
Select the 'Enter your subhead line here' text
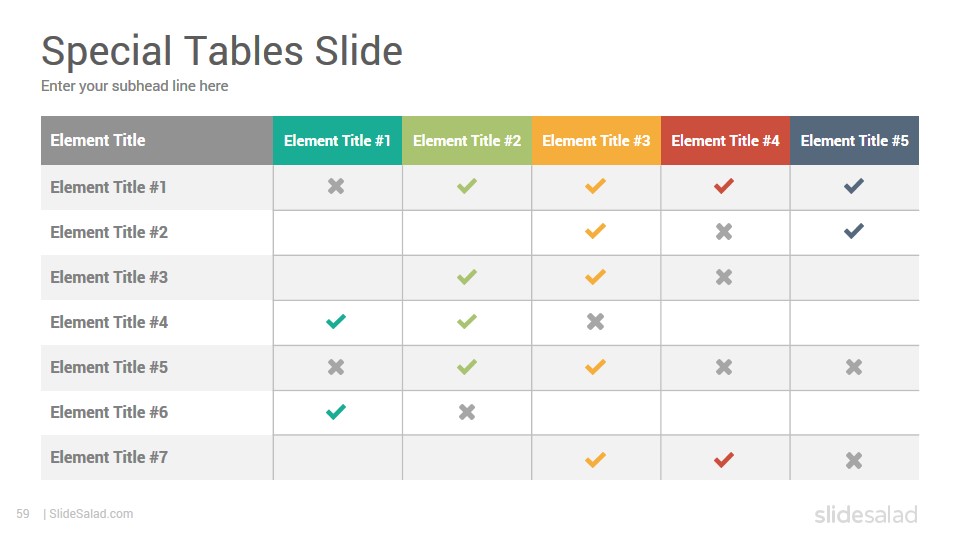pos(135,86)
